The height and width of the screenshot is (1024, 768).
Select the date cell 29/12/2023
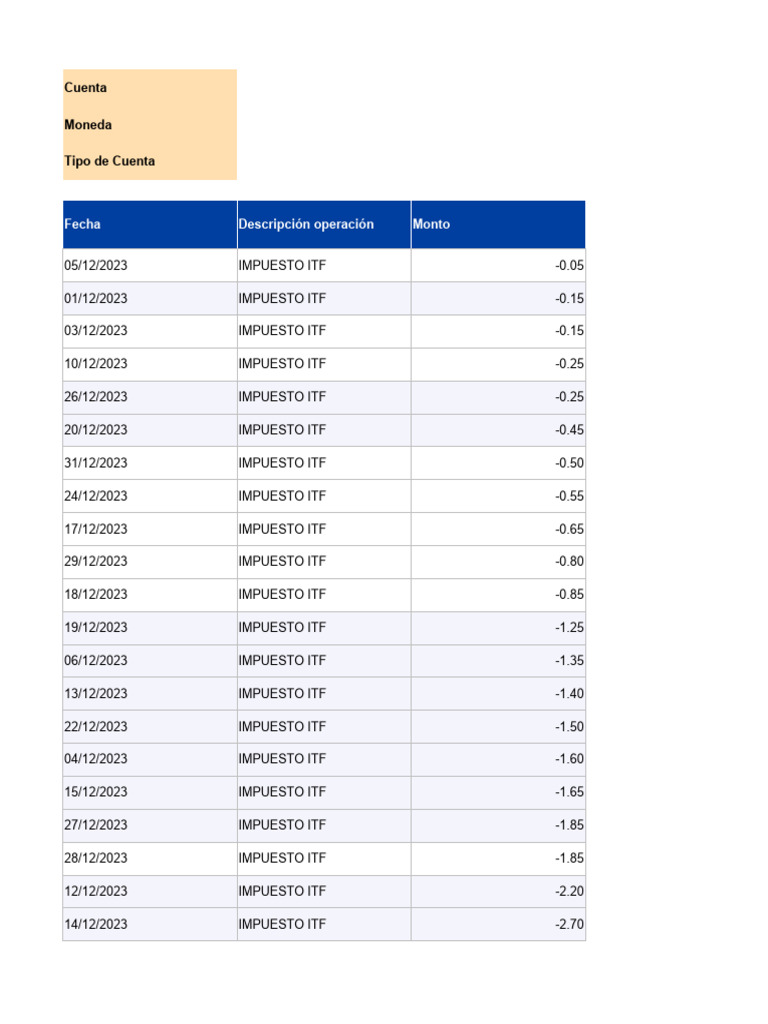pyautogui.click(x=96, y=561)
